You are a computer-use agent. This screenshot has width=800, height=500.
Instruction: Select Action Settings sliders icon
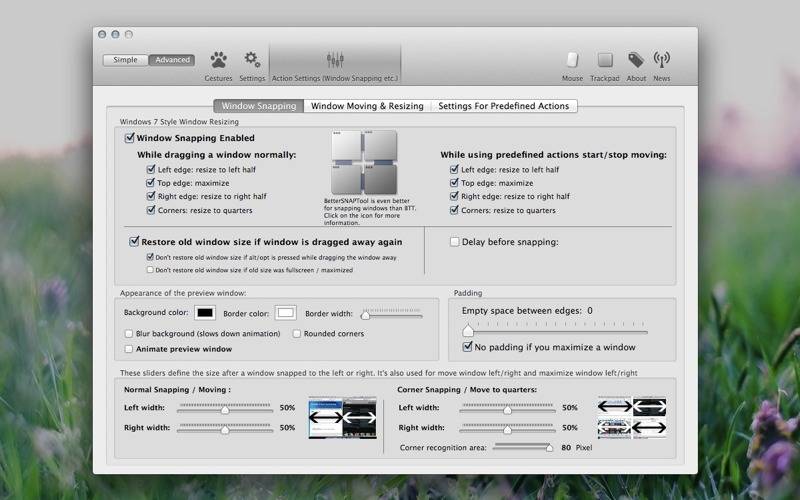point(335,60)
